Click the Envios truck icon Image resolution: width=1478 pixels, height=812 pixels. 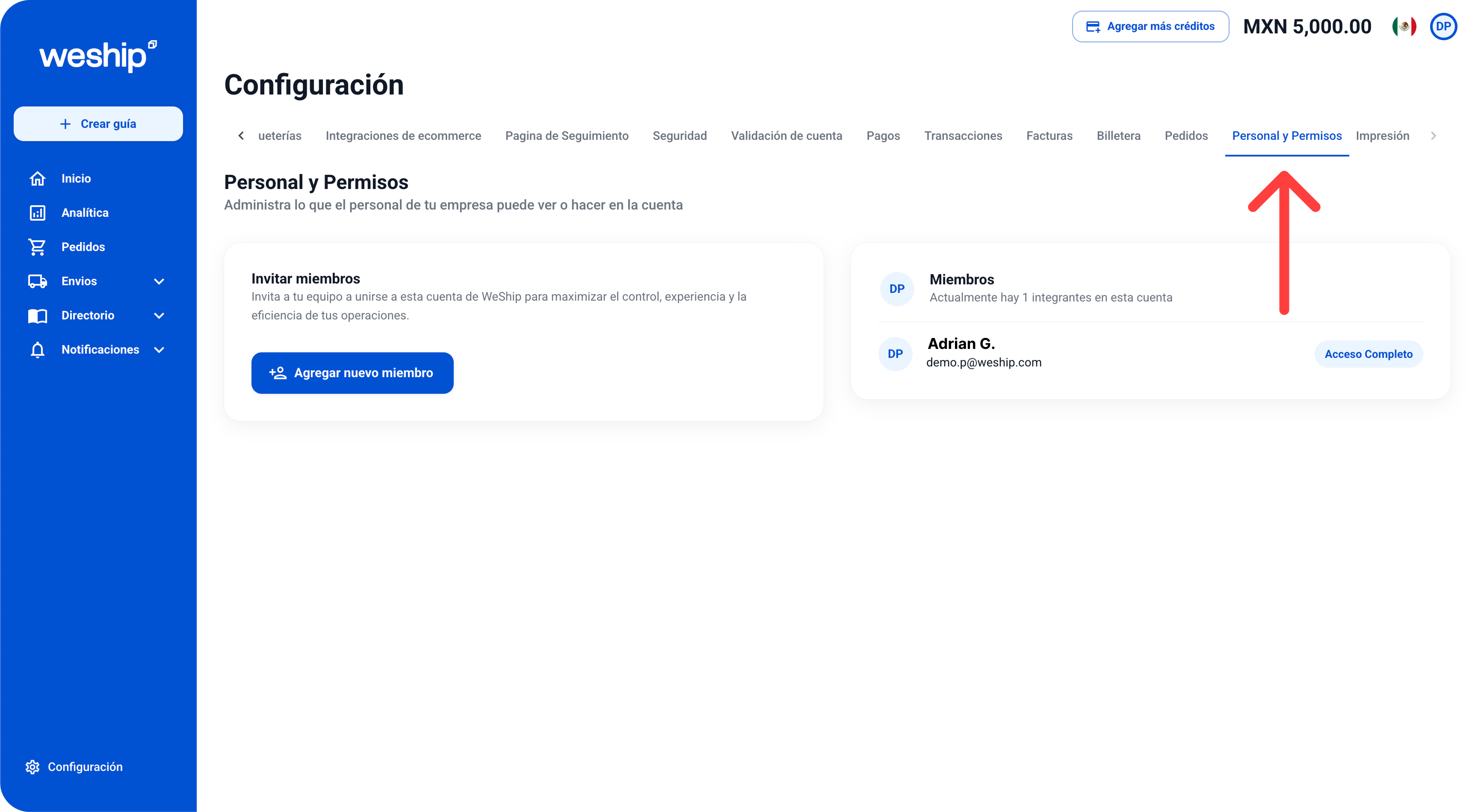point(37,281)
